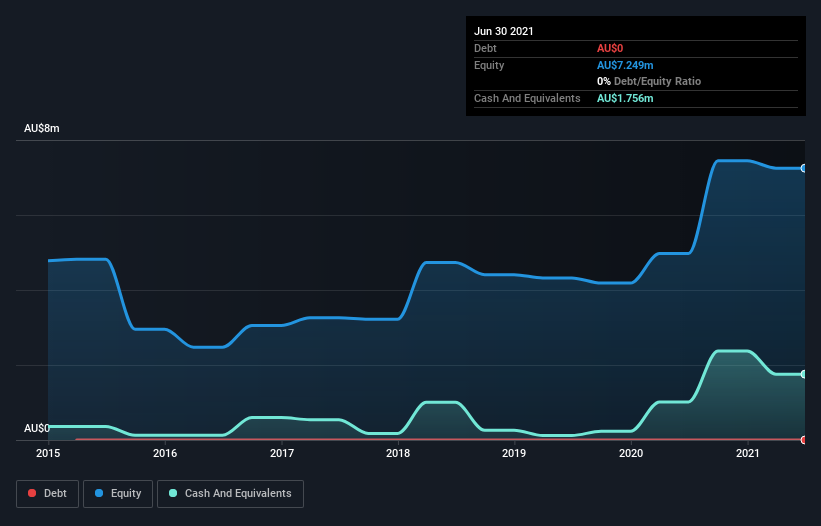Click the 2021 x-axis label
Viewport: 821px width, 526px height.
click(x=748, y=453)
